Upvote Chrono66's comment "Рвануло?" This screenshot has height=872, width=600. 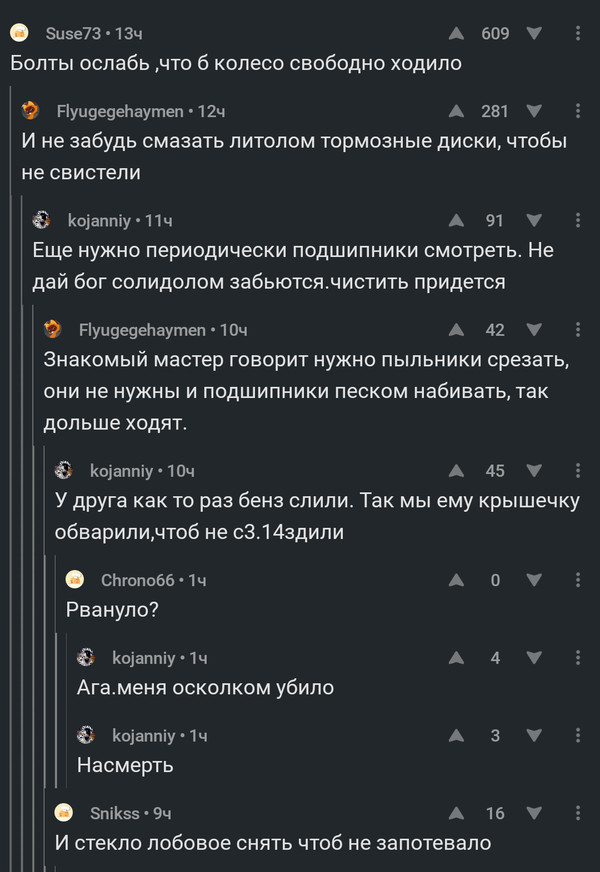point(457,579)
